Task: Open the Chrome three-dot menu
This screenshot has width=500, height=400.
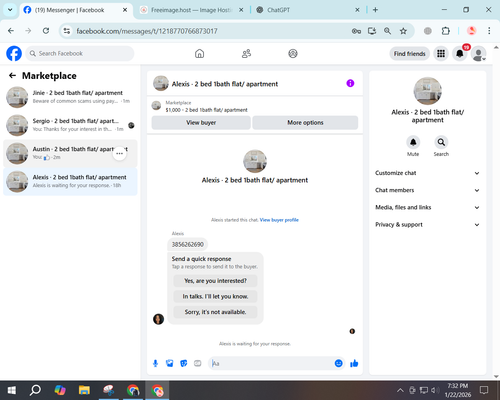Action: point(489,31)
